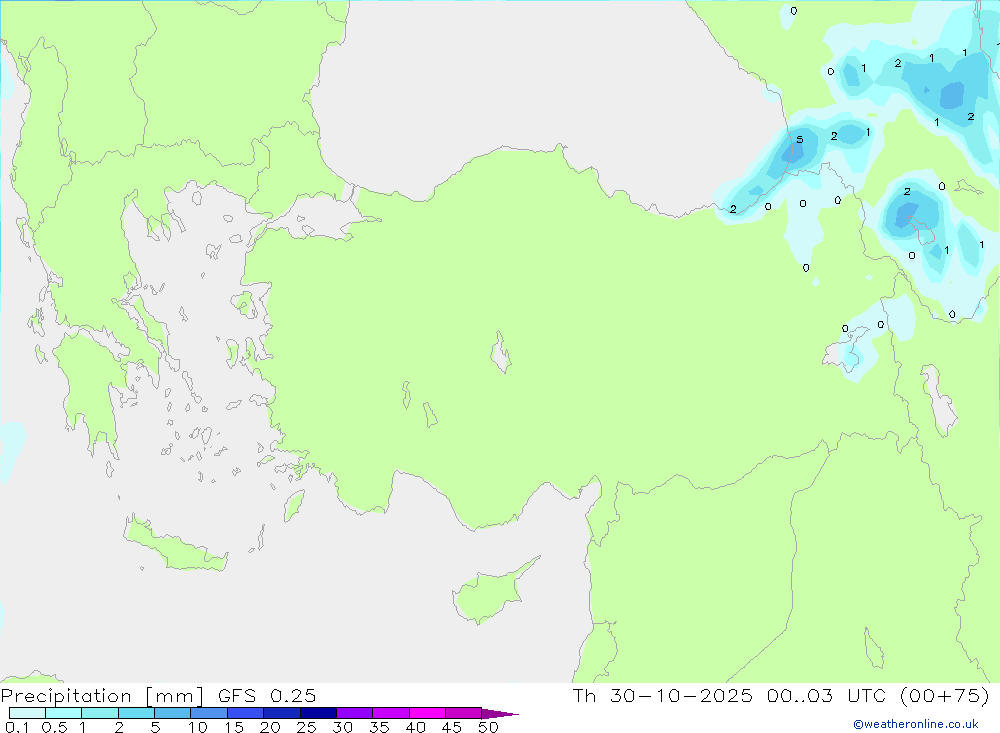Click the legend scale label "50"
The width and height of the screenshot is (1000, 733).
(488, 727)
